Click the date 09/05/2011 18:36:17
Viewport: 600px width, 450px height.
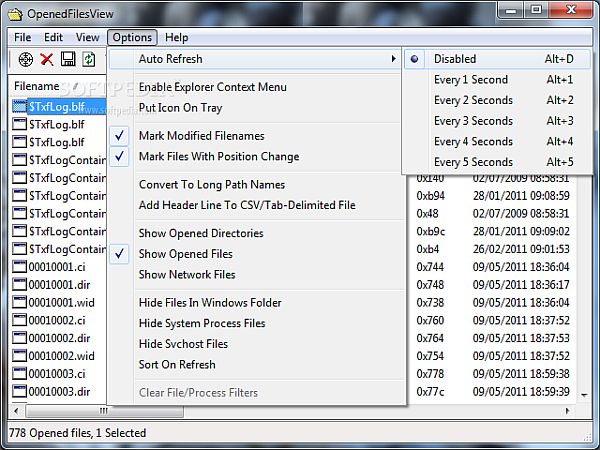(x=521, y=284)
